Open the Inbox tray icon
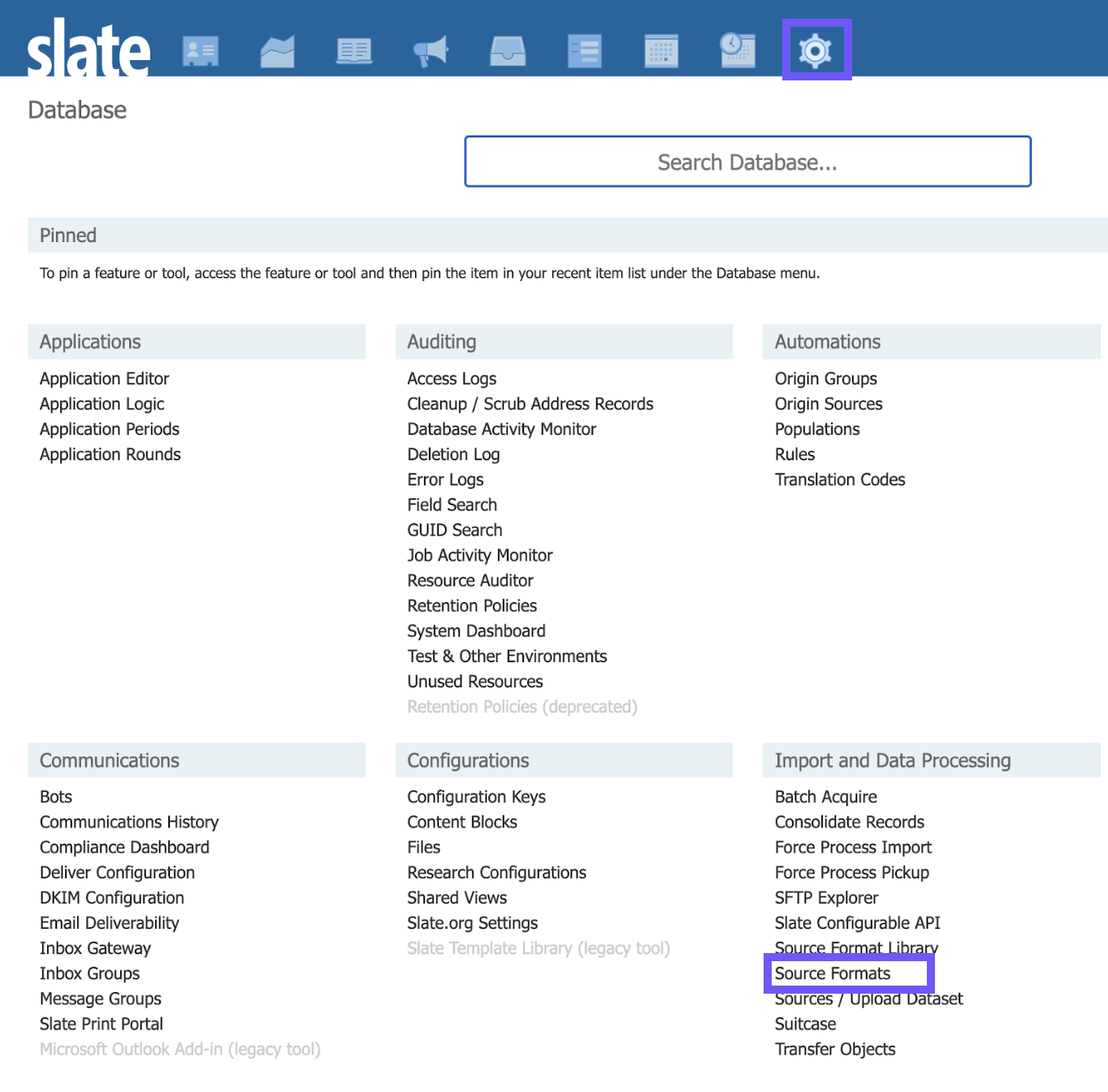The image size is (1108, 1092). (x=508, y=51)
